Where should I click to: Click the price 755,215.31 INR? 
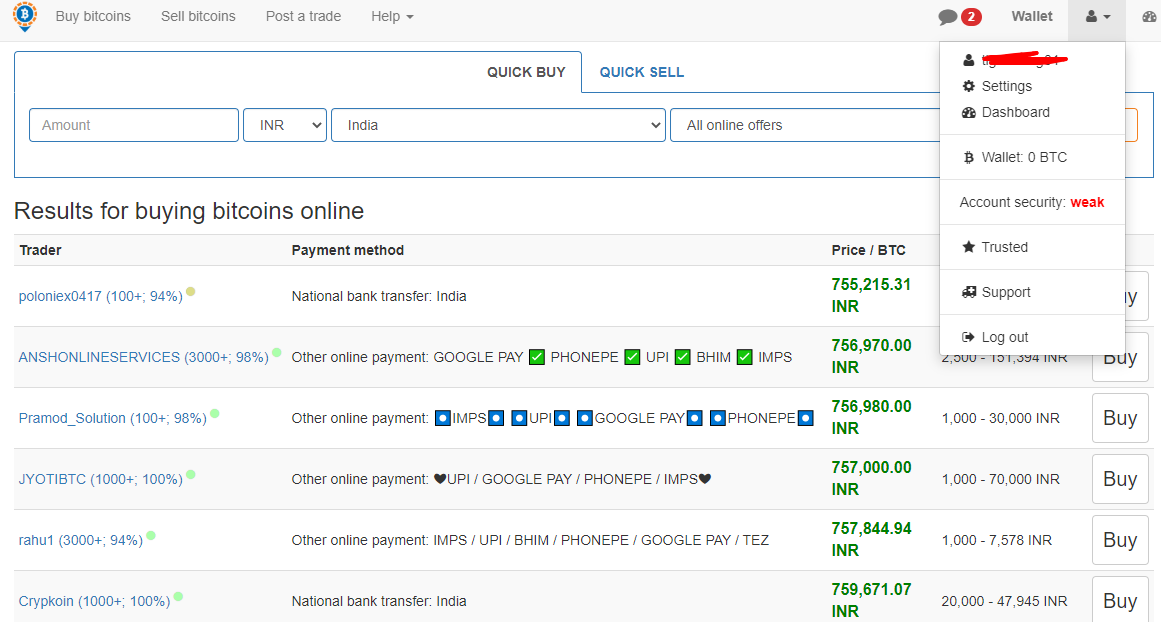871,295
